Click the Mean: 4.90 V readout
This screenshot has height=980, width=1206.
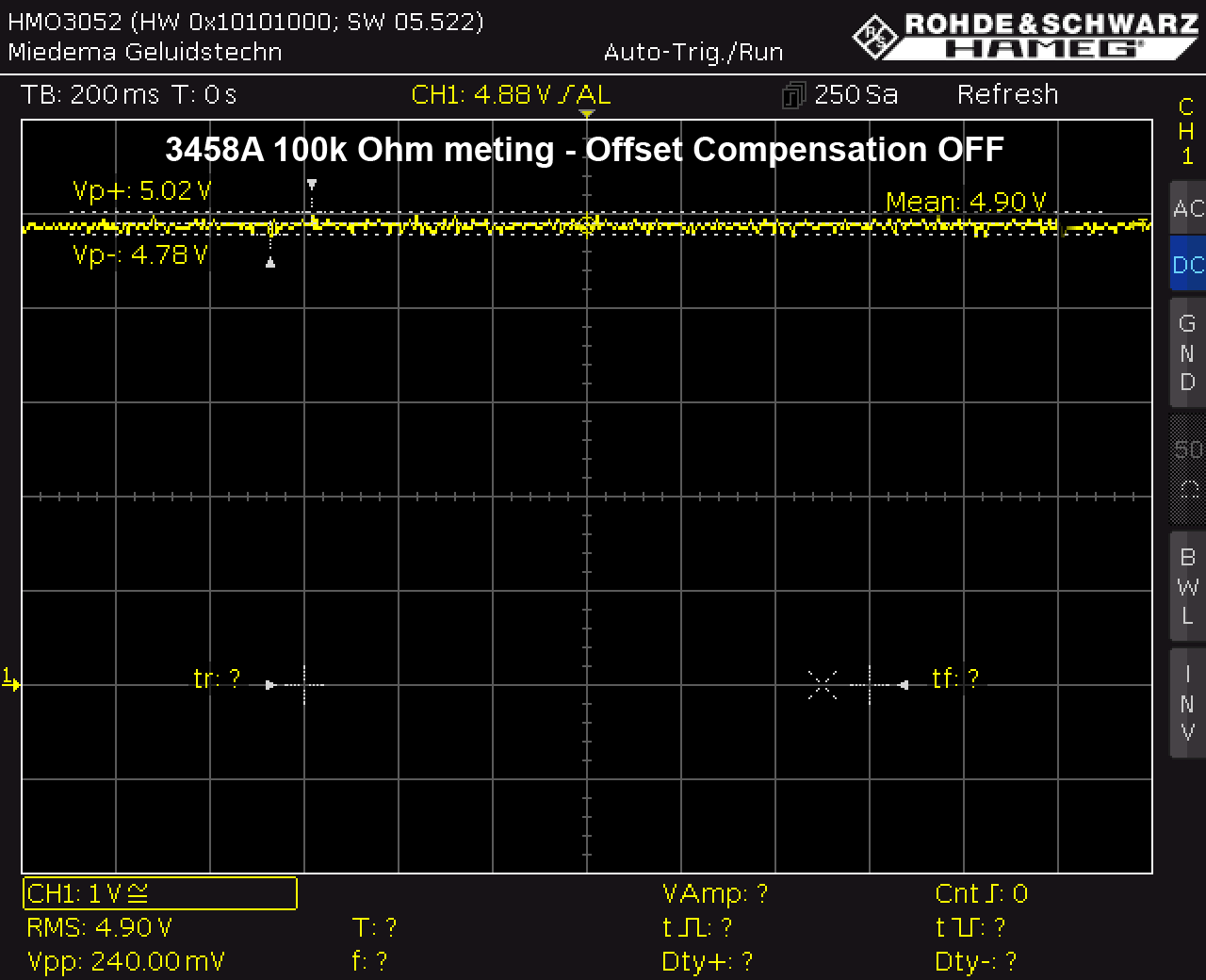click(x=966, y=203)
